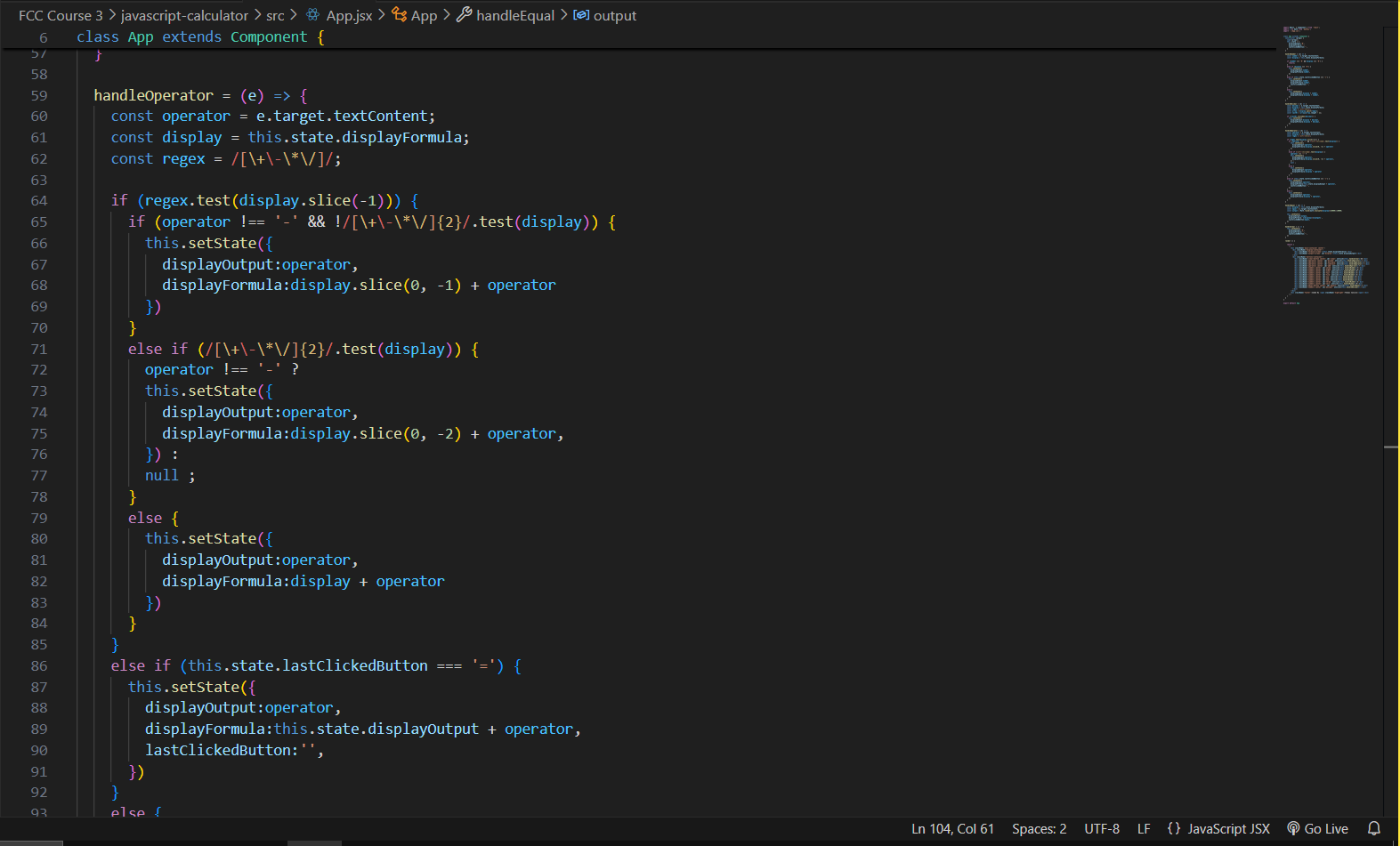The width and height of the screenshot is (1400, 846).
Task: Click the wrench icon beside handleEqual
Action: (x=464, y=15)
